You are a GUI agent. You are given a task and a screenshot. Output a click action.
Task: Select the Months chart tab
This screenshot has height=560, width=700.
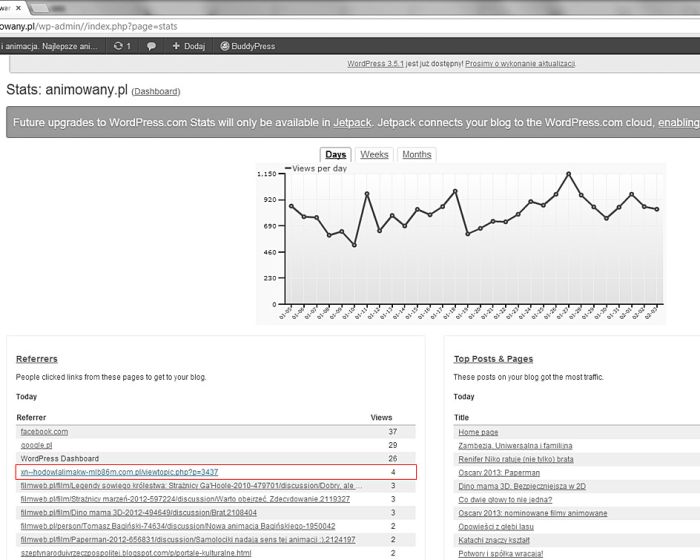[416, 154]
